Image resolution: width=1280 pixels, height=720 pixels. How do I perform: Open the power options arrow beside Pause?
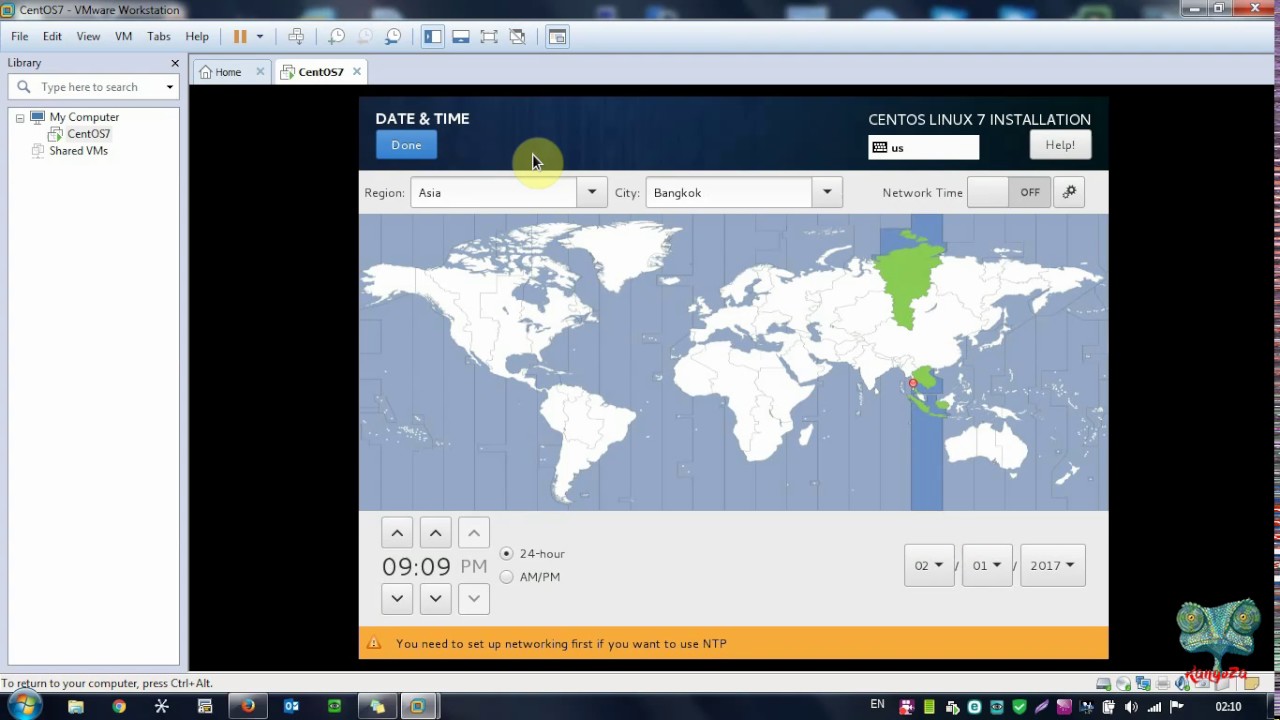click(x=259, y=36)
